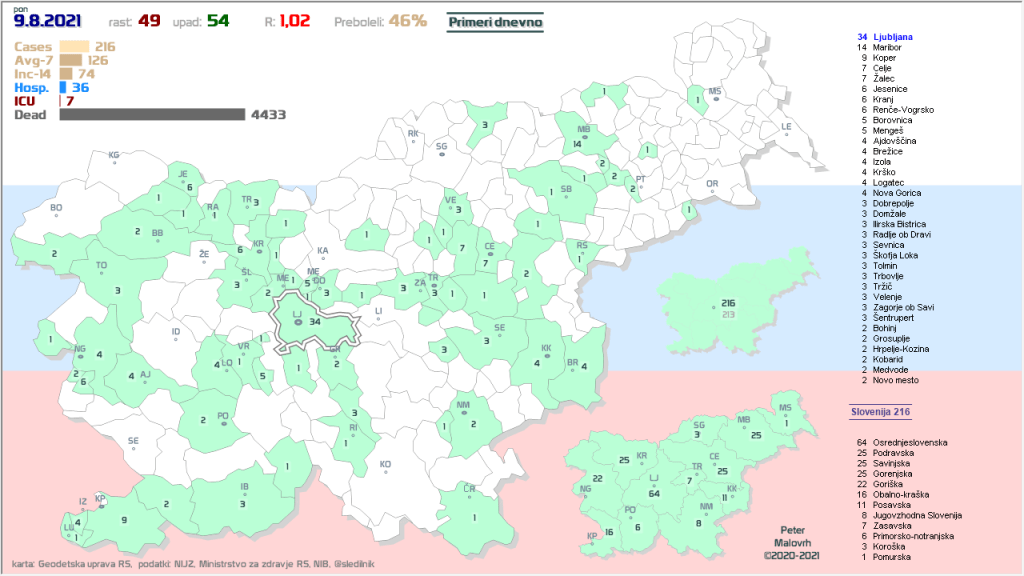
Task: Click the ID map marker
Action: 176,332
